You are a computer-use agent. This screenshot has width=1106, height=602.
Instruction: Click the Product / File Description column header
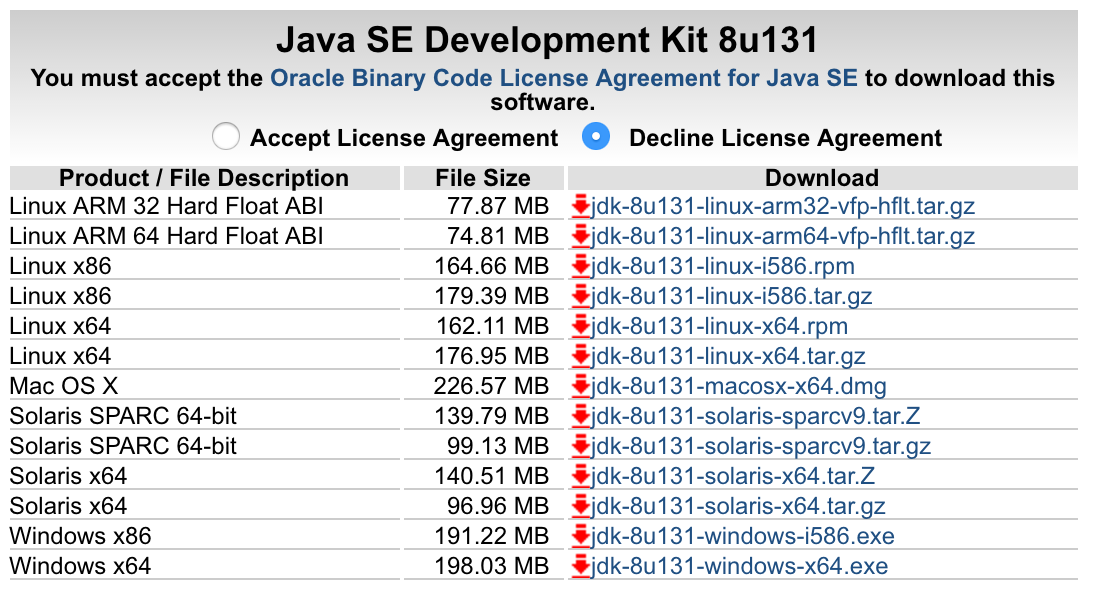(x=203, y=177)
